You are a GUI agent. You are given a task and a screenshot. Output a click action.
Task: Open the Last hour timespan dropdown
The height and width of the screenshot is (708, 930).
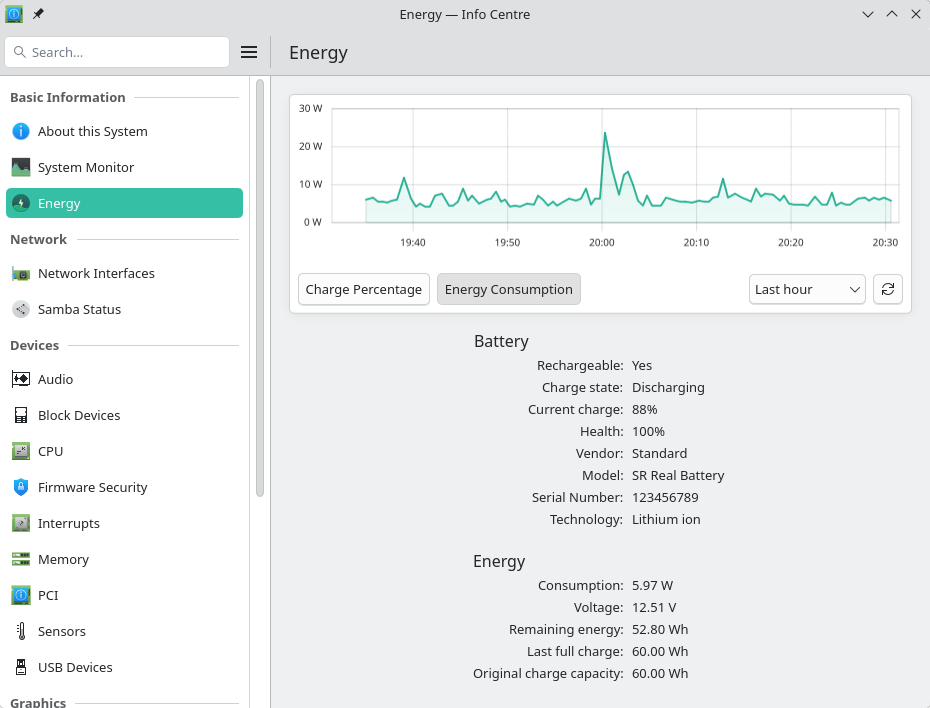click(x=806, y=289)
